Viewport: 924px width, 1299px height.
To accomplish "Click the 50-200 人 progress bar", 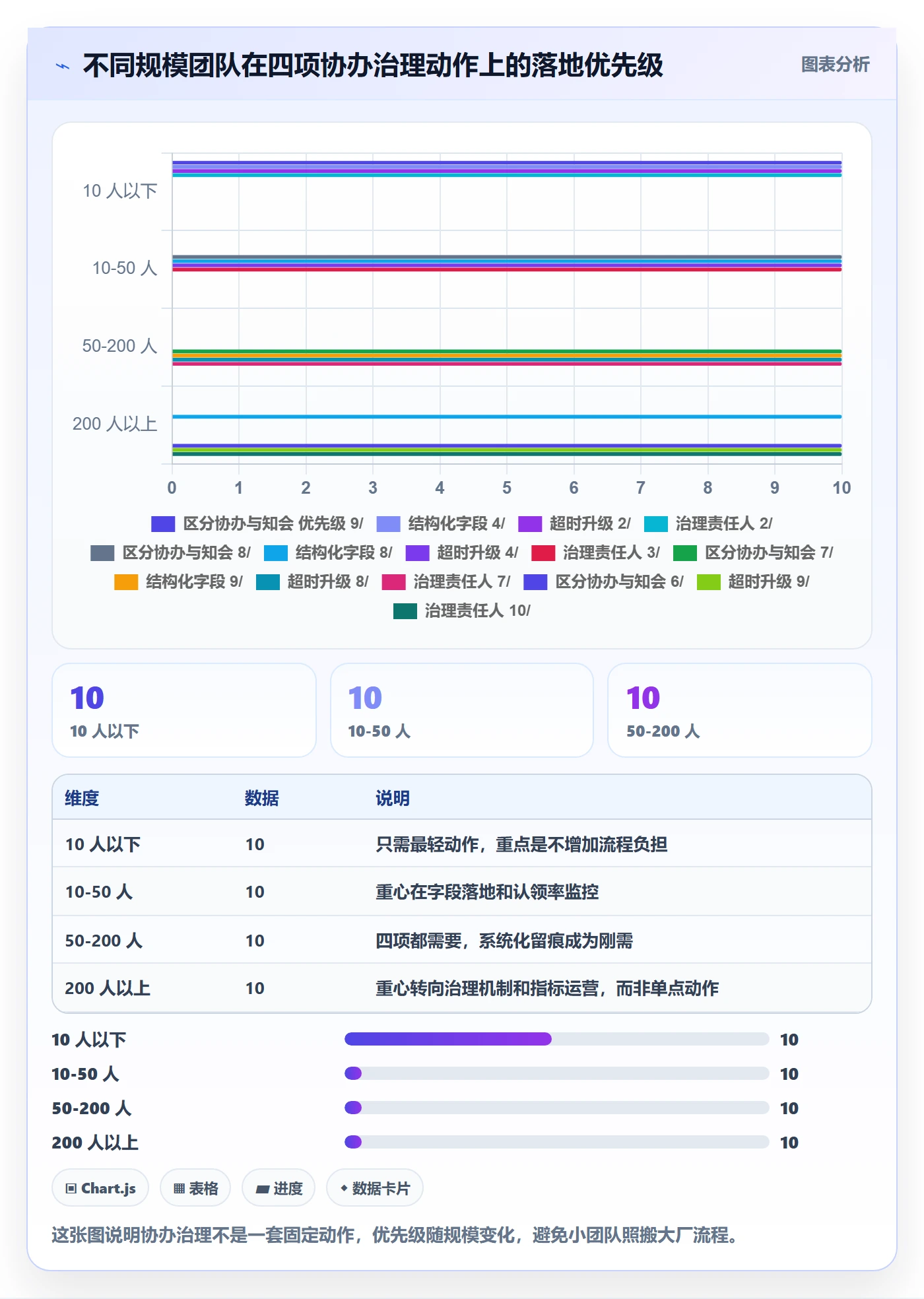I will [557, 1108].
